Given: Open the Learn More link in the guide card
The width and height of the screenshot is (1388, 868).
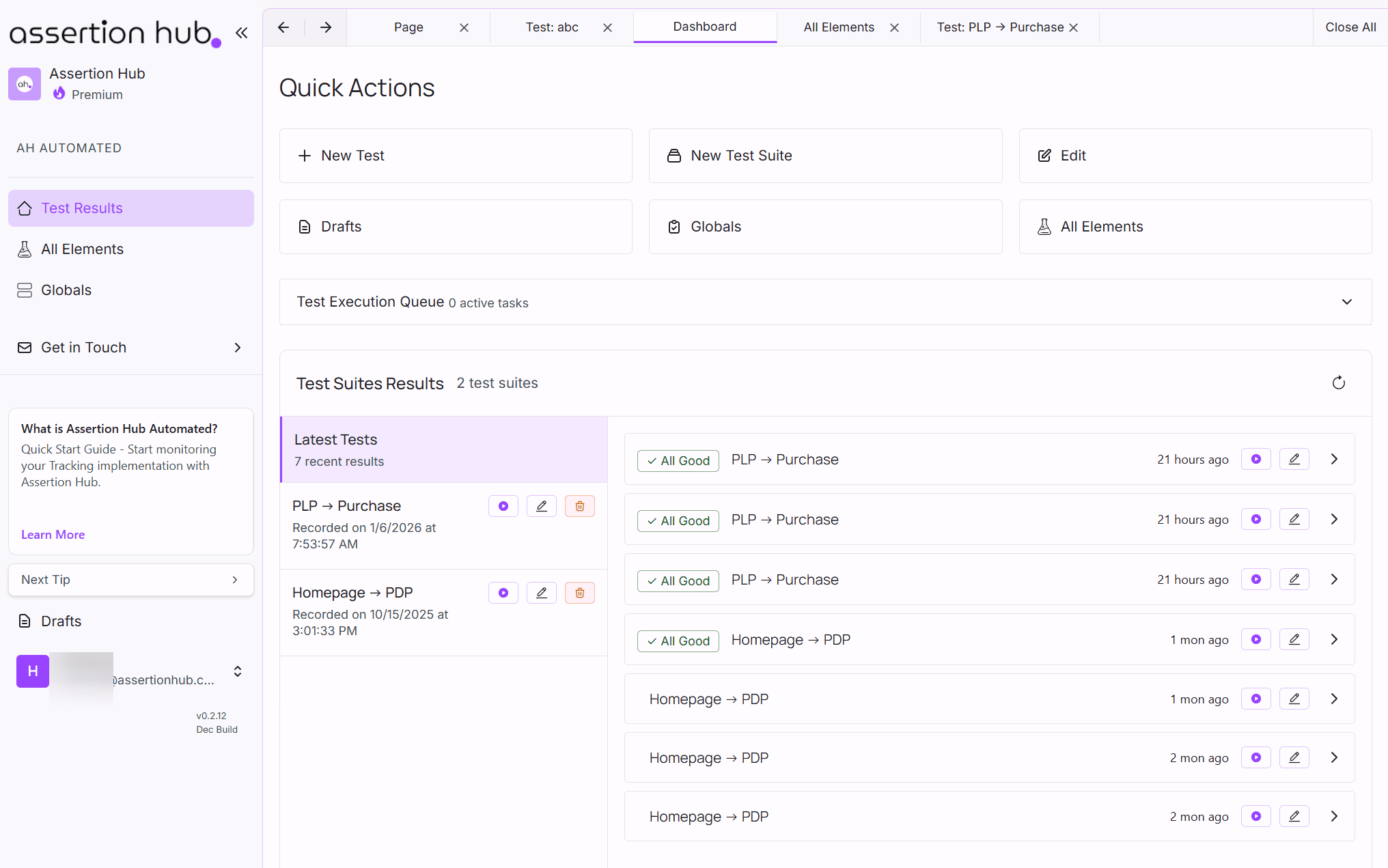Looking at the screenshot, I should tap(53, 534).
